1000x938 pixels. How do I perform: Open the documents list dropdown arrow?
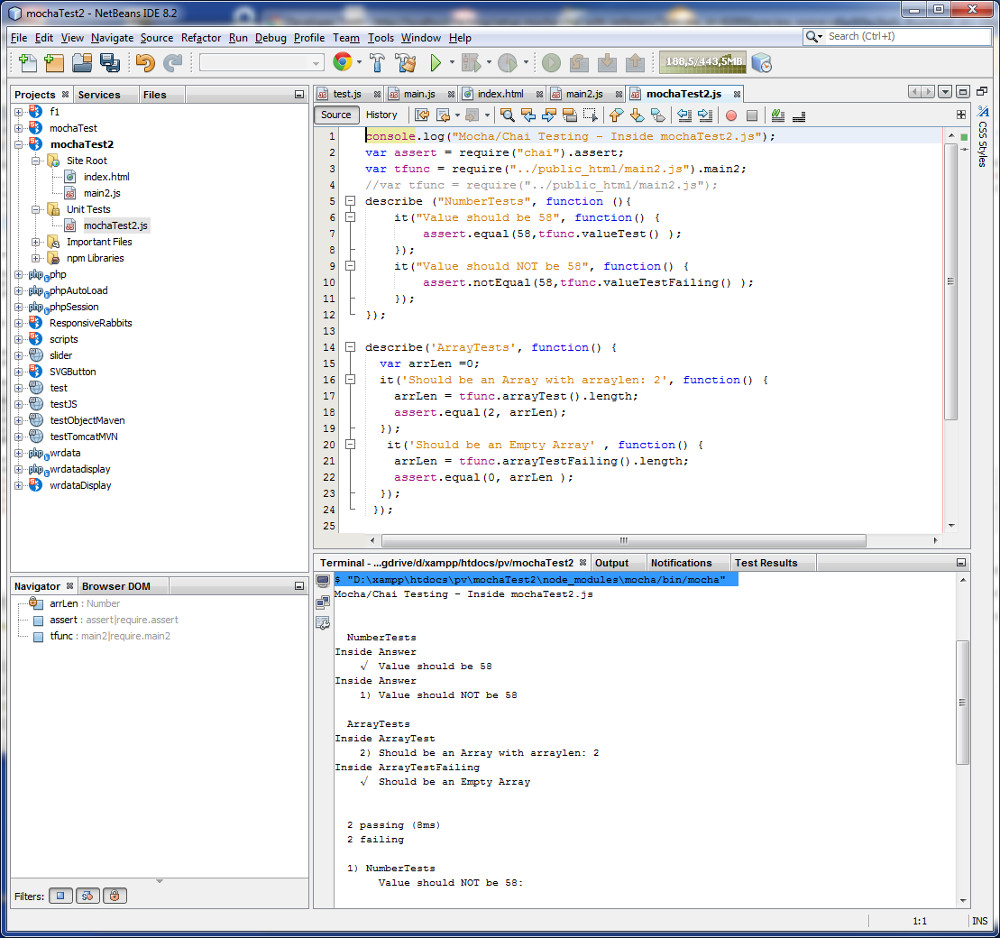tap(945, 92)
